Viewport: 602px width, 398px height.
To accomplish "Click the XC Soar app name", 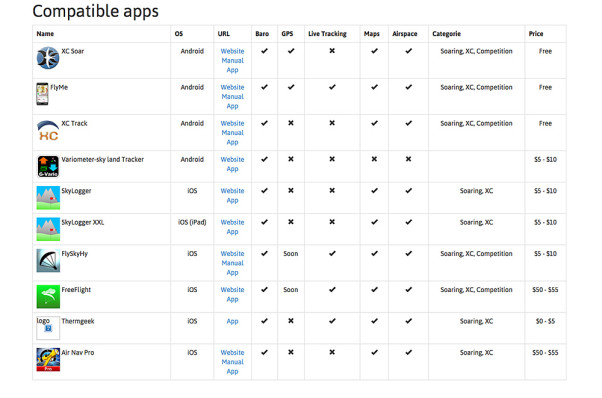I will click(x=73, y=51).
